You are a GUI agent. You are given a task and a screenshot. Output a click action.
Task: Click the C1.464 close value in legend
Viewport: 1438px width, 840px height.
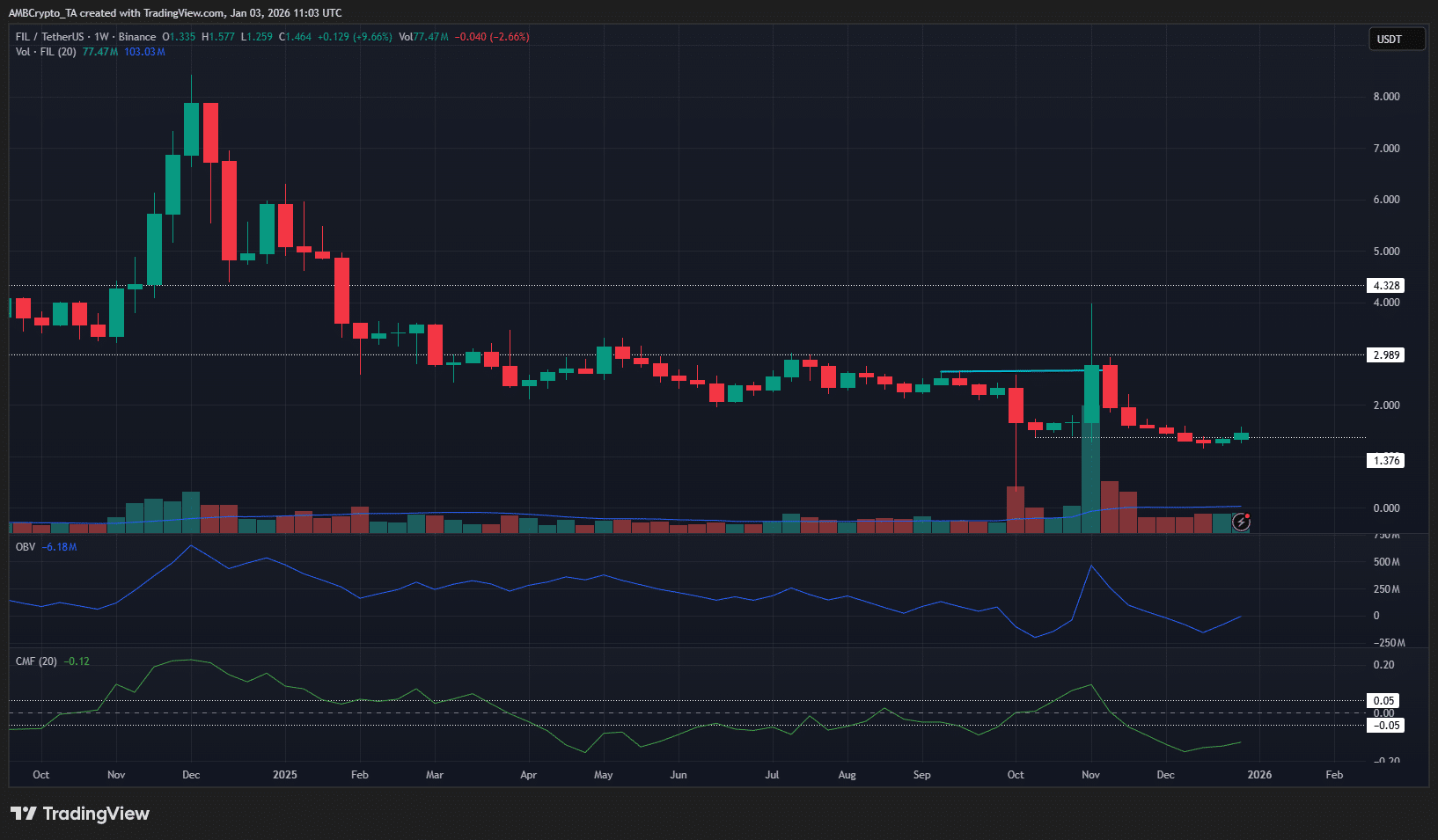(297, 36)
